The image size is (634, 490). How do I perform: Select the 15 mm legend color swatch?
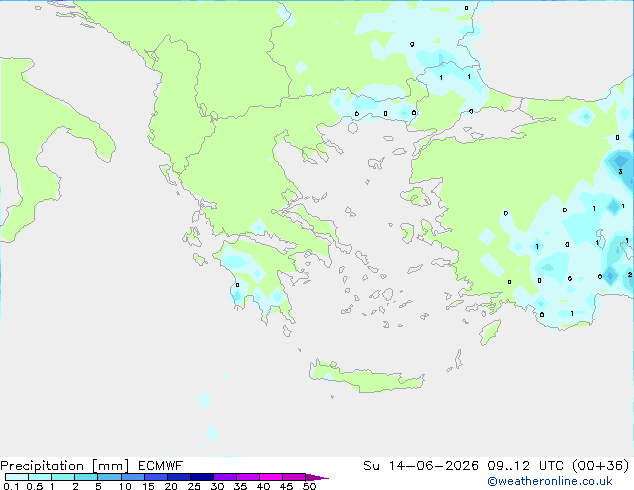point(155,477)
